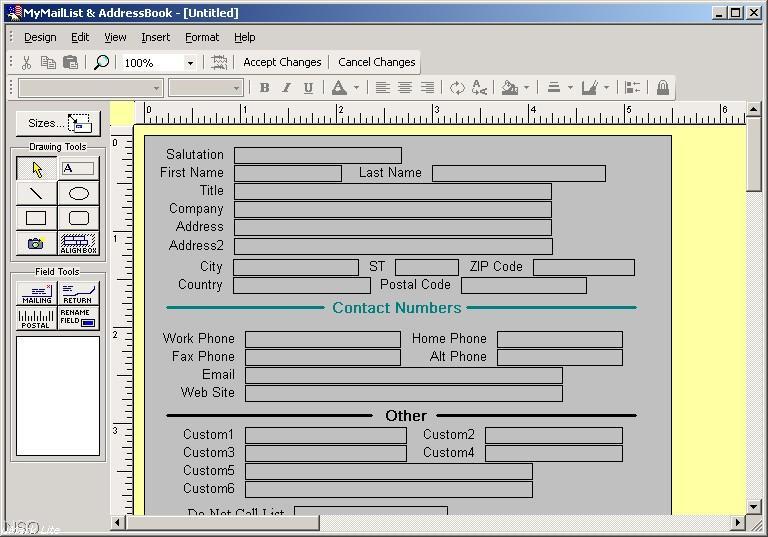
Task: Click the Email field box
Action: (404, 375)
